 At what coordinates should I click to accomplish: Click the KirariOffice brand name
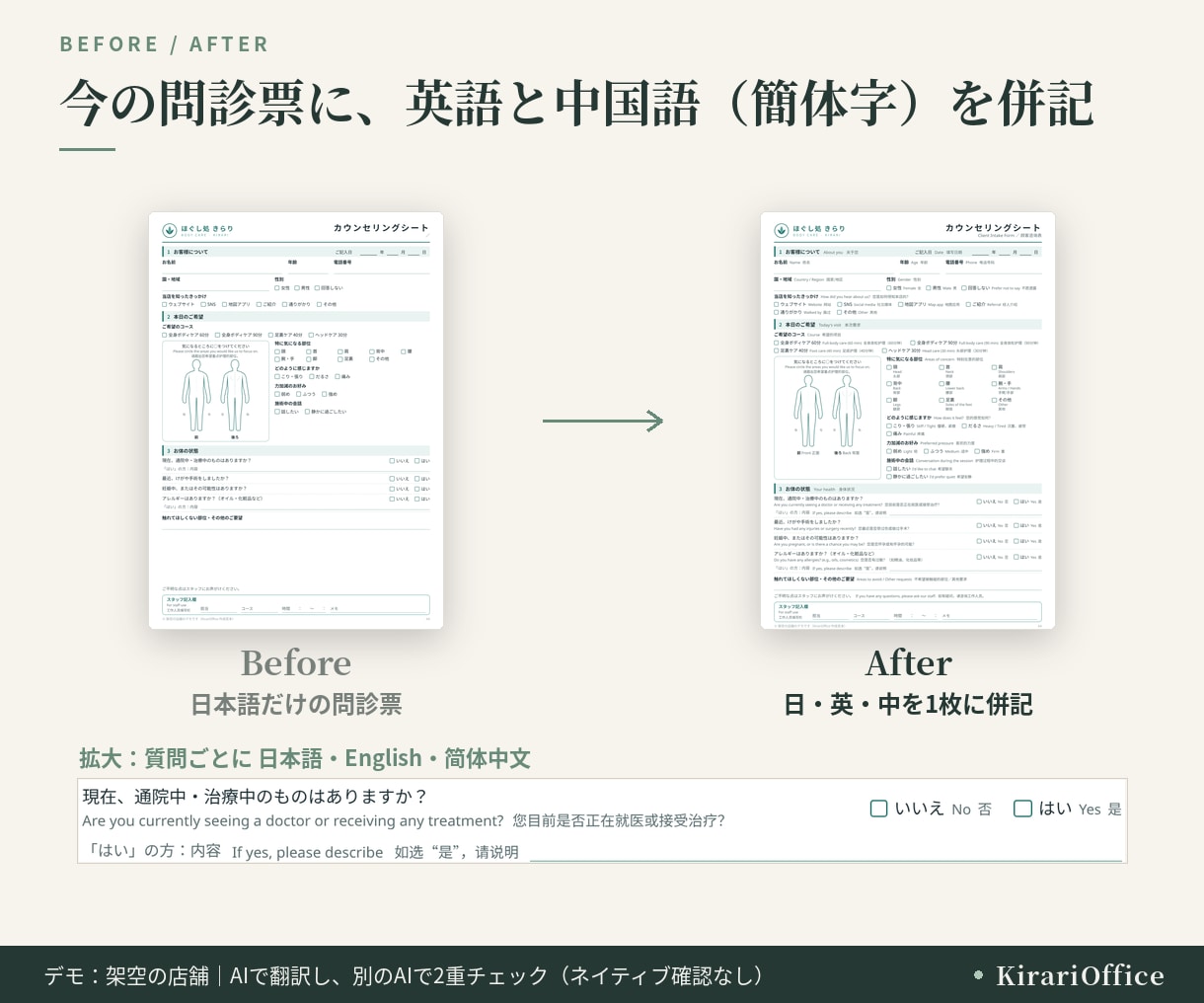1080,975
